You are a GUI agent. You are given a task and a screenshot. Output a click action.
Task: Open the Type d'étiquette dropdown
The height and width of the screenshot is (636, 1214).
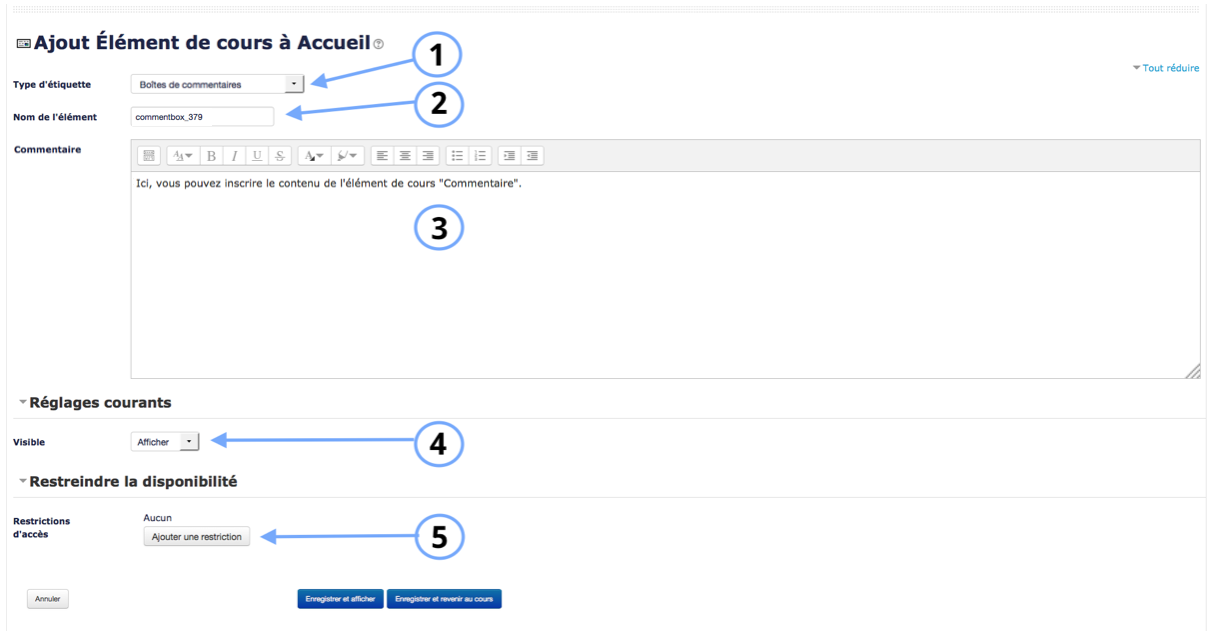217,84
